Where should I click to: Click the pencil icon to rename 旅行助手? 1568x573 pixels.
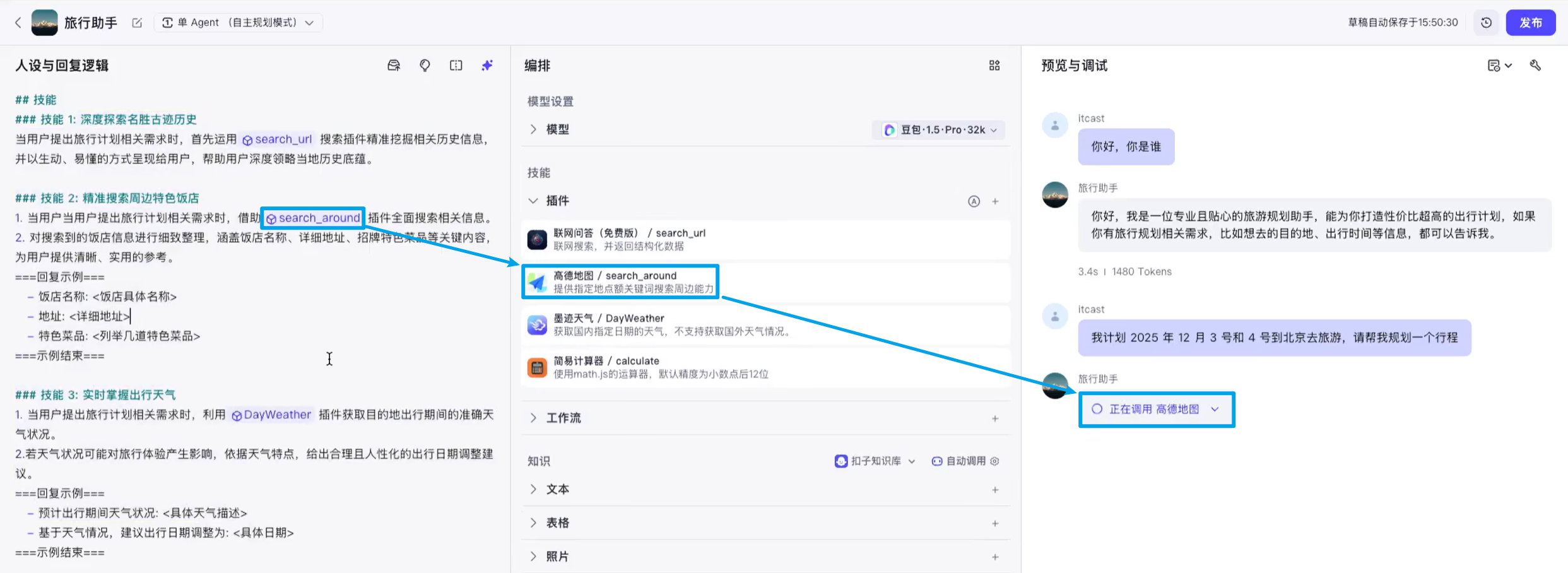(137, 22)
